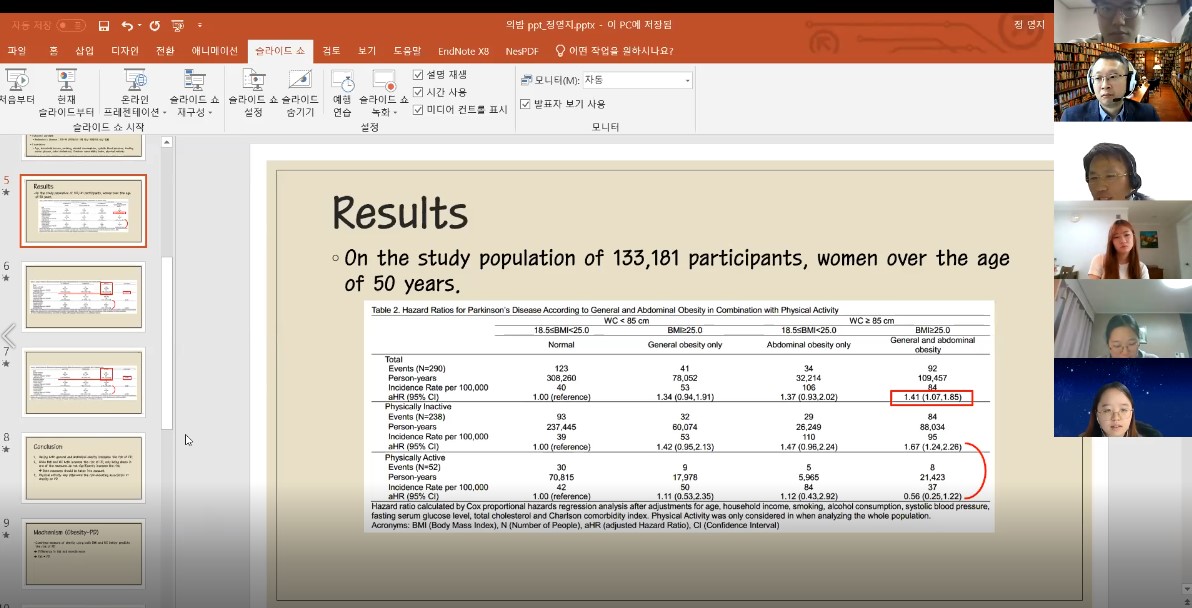Select slide 6 thumbnail
This screenshot has height=608, width=1192.
84,296
